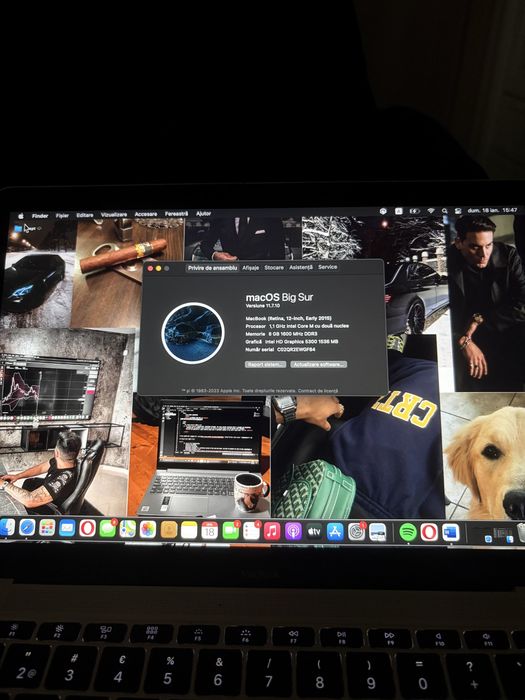Screen dimensions: 525x700
Task: Open the Notes app
Action: tap(189, 530)
